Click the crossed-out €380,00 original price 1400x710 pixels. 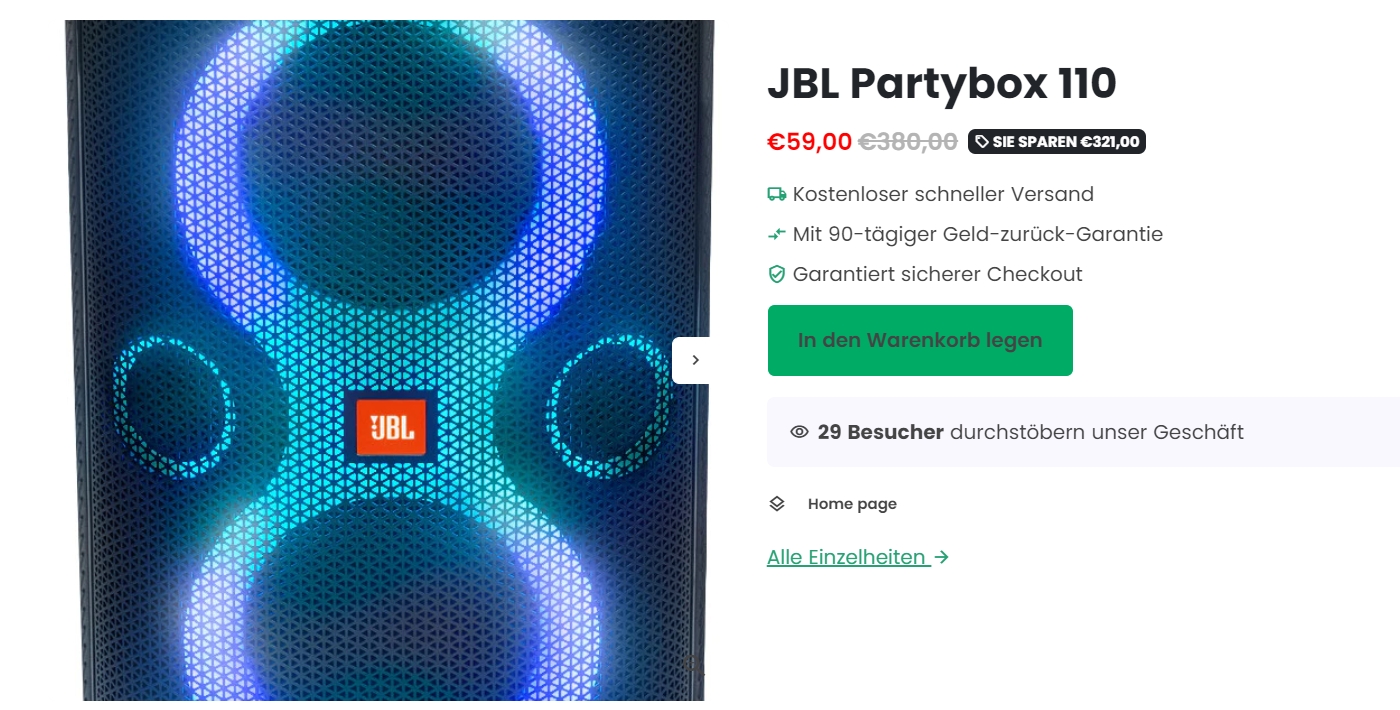(908, 142)
